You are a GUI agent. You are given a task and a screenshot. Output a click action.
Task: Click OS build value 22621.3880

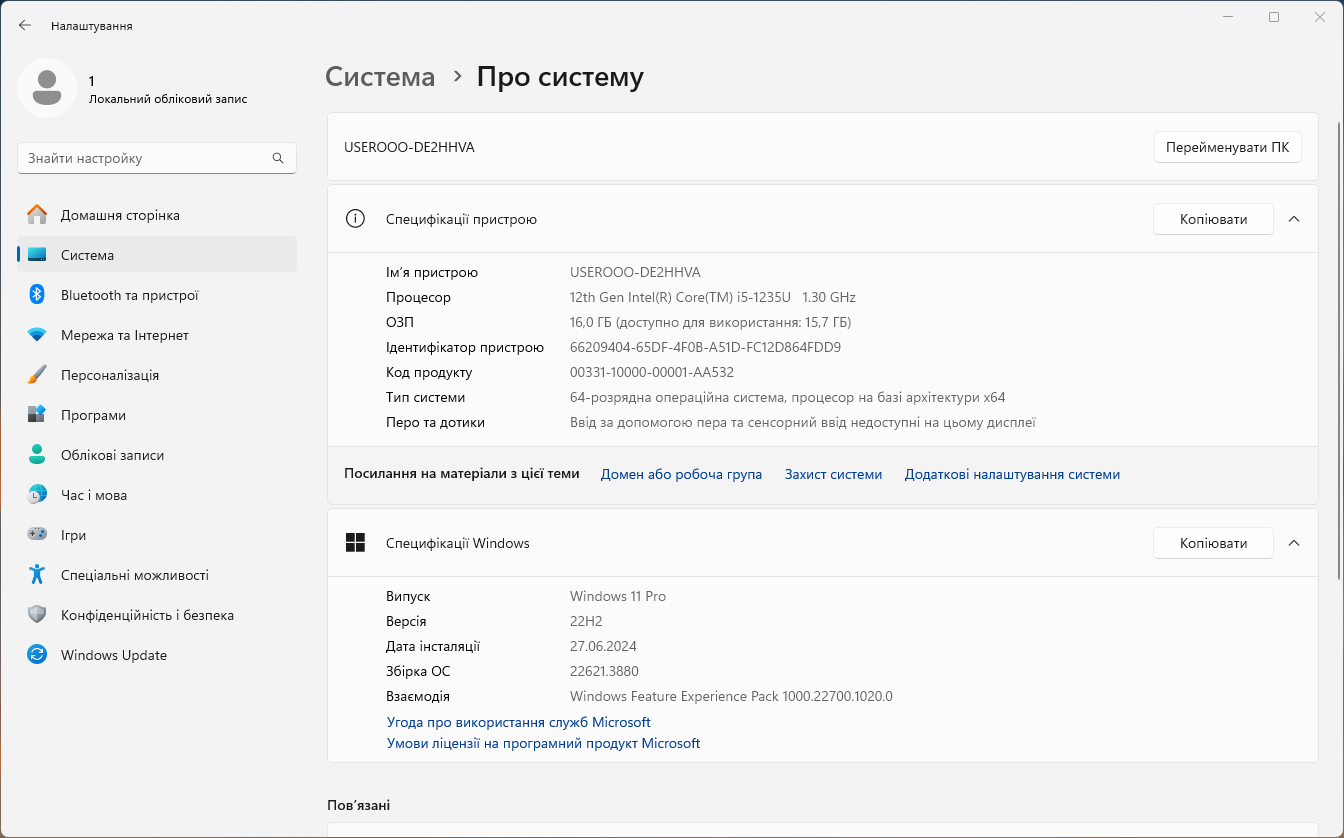604,671
